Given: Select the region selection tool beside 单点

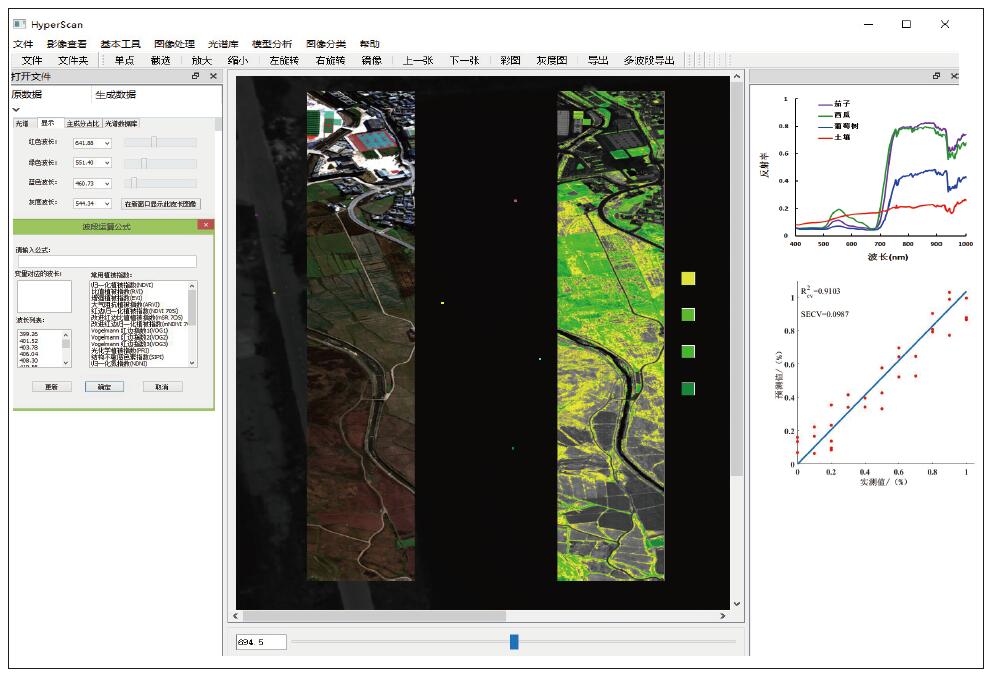Looking at the screenshot, I should 161,60.
